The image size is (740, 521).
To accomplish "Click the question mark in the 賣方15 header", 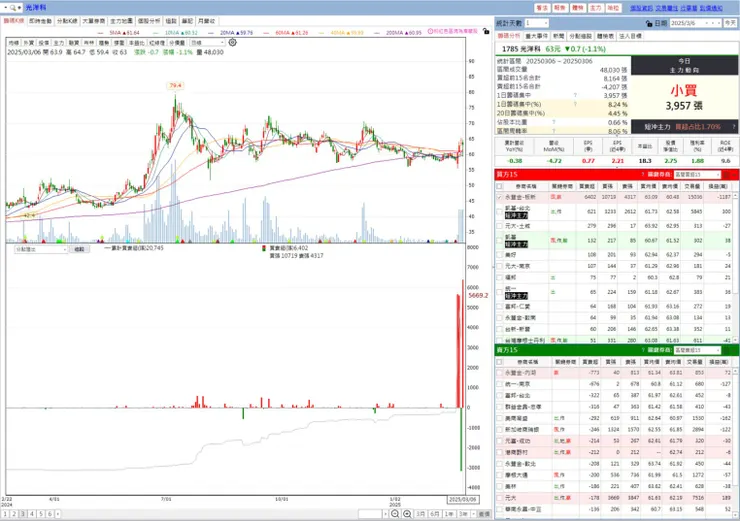I will 643,350.
